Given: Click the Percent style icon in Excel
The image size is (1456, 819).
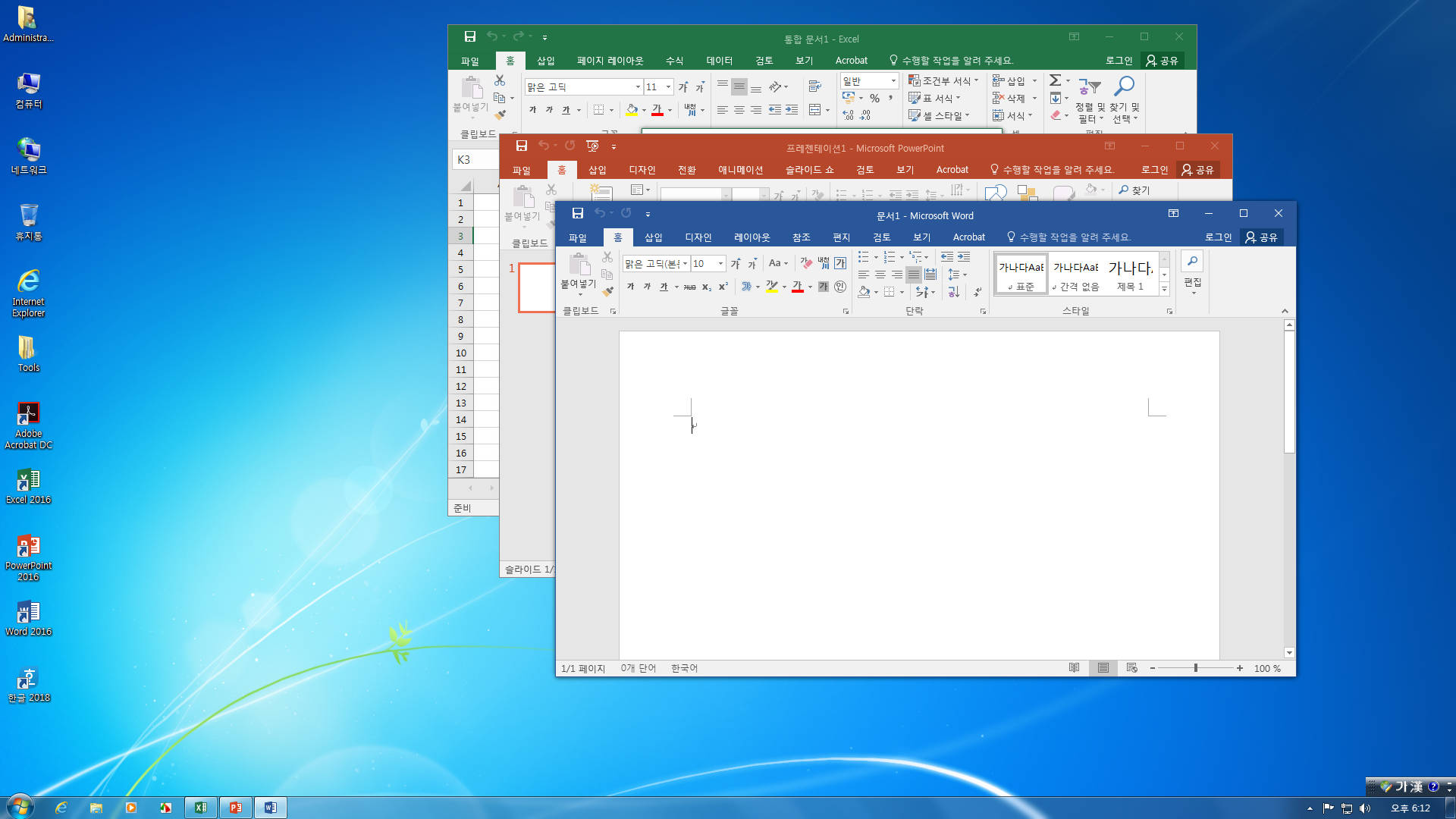Looking at the screenshot, I should point(874,98).
